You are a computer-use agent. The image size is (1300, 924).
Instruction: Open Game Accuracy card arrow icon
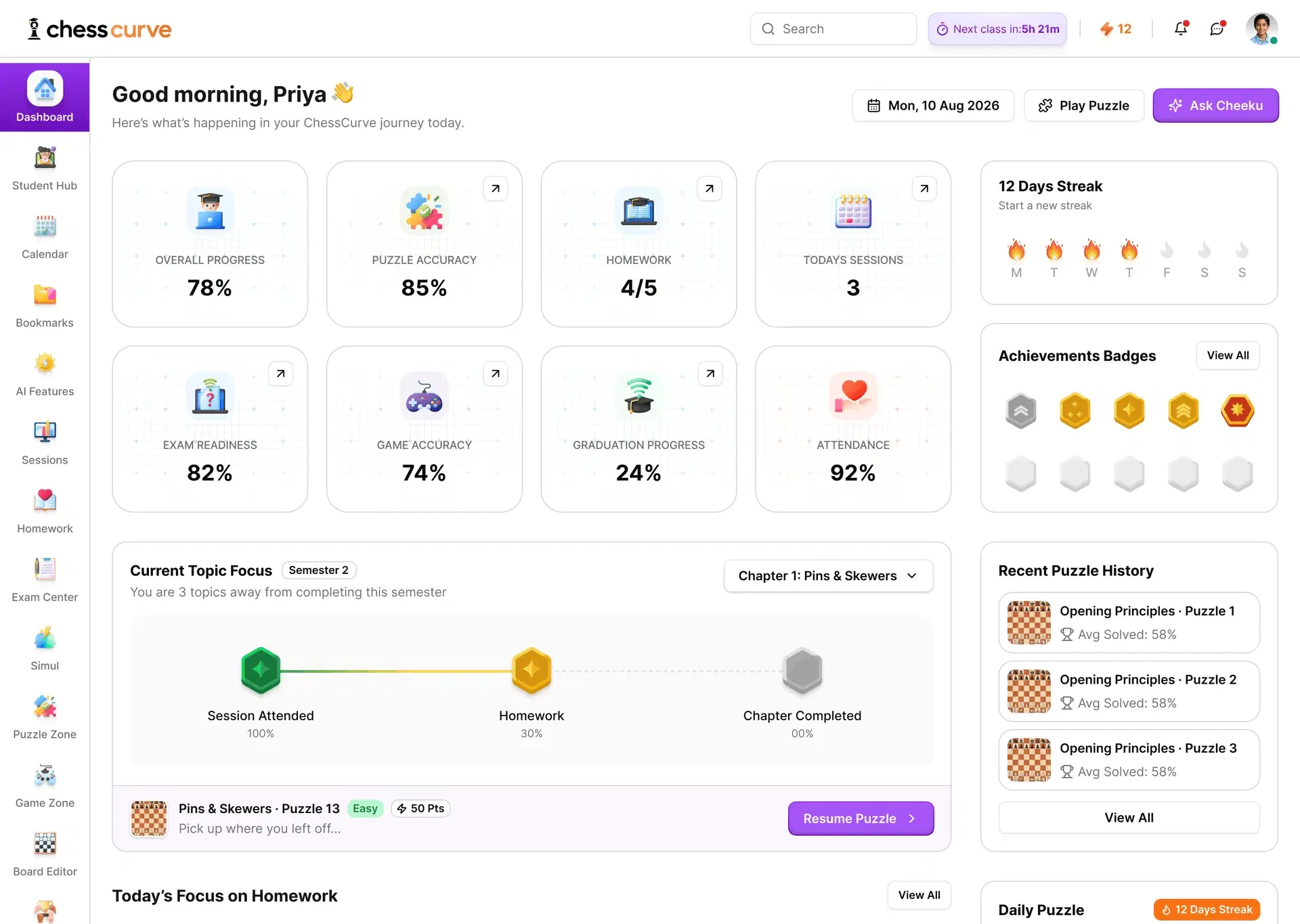click(x=496, y=374)
